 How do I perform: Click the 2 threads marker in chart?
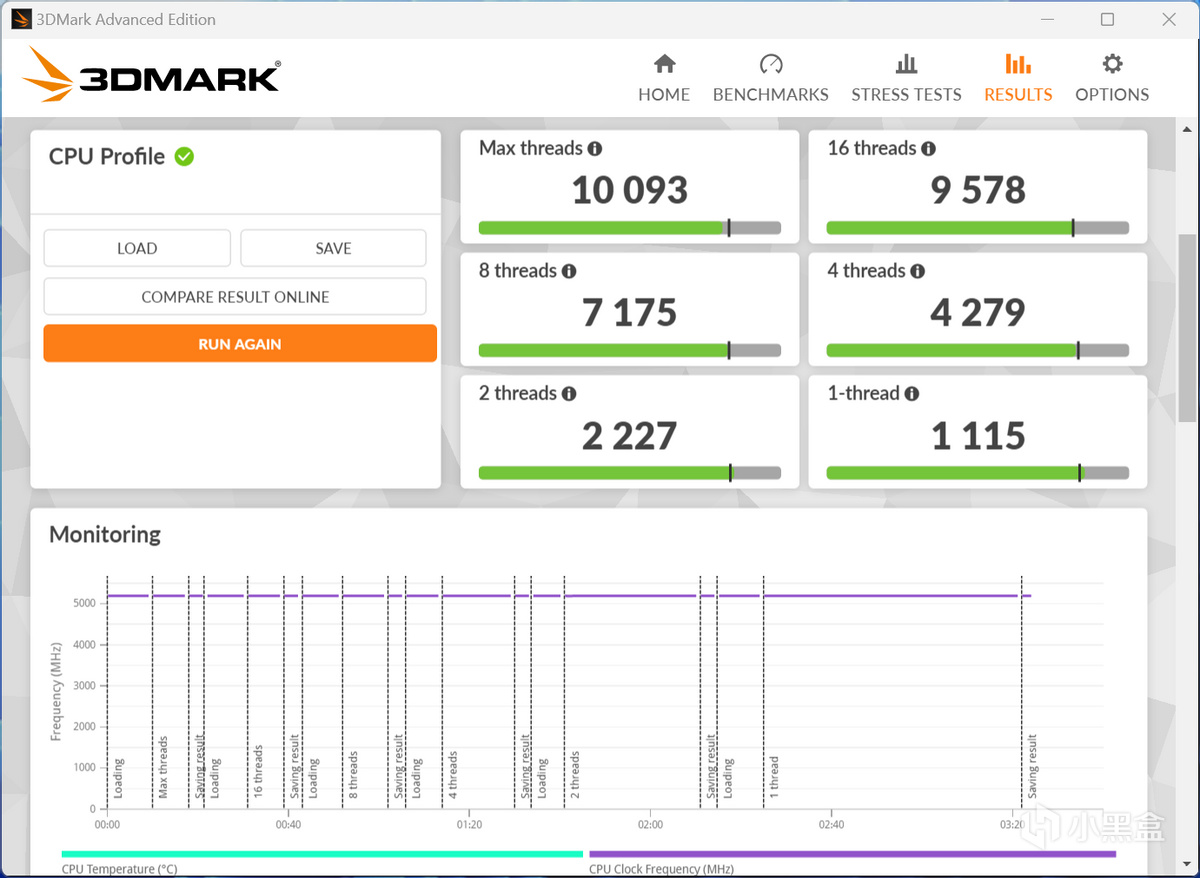pos(574,774)
